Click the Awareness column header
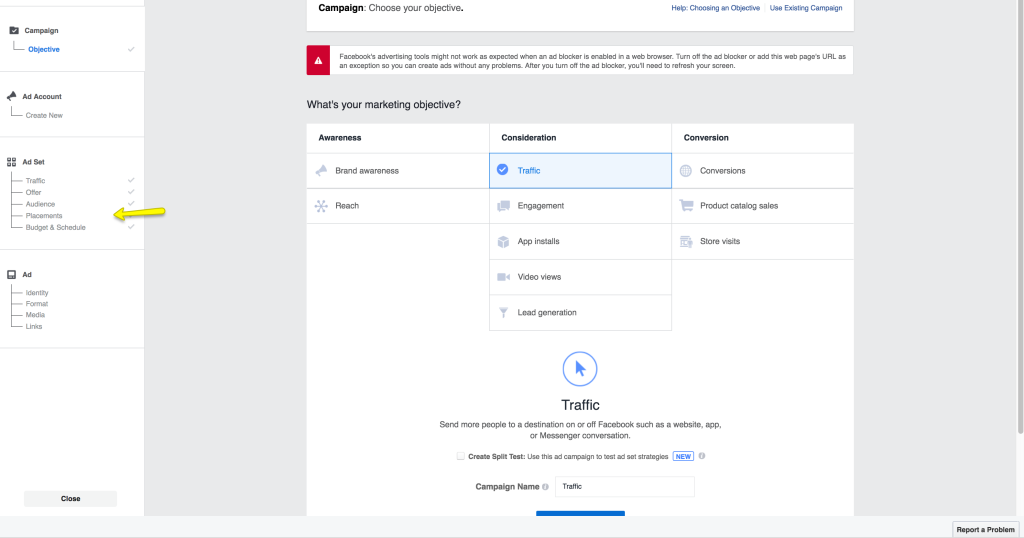1024x538 pixels. pos(340,138)
